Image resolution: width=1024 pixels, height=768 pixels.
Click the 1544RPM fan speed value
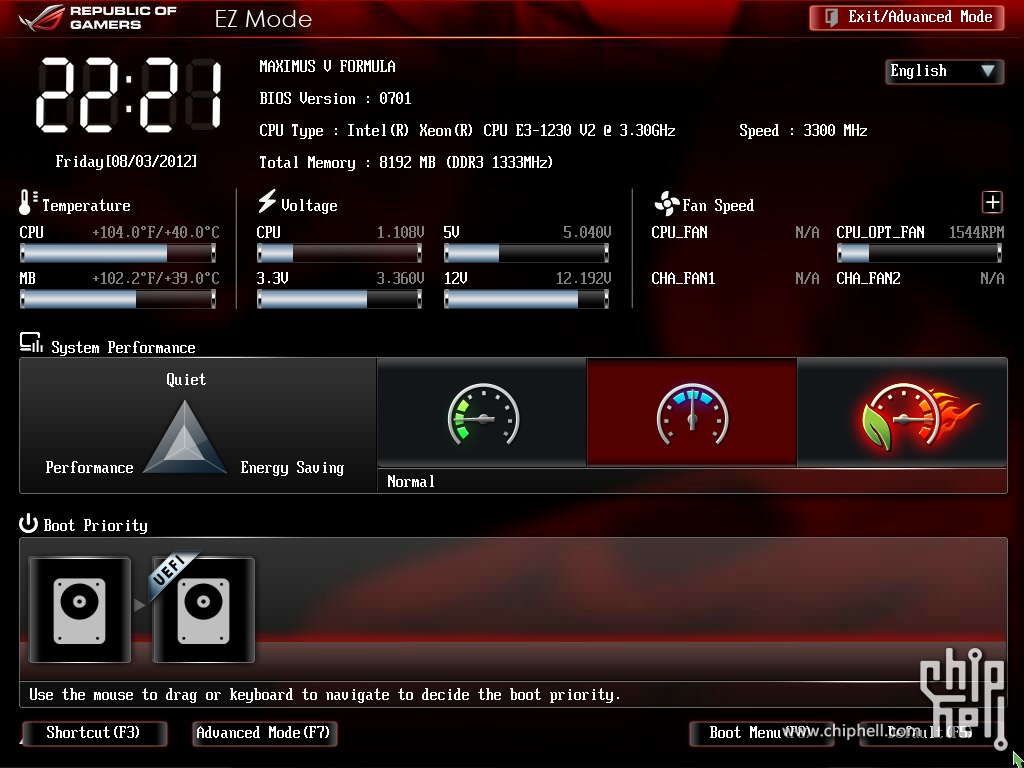tap(976, 232)
